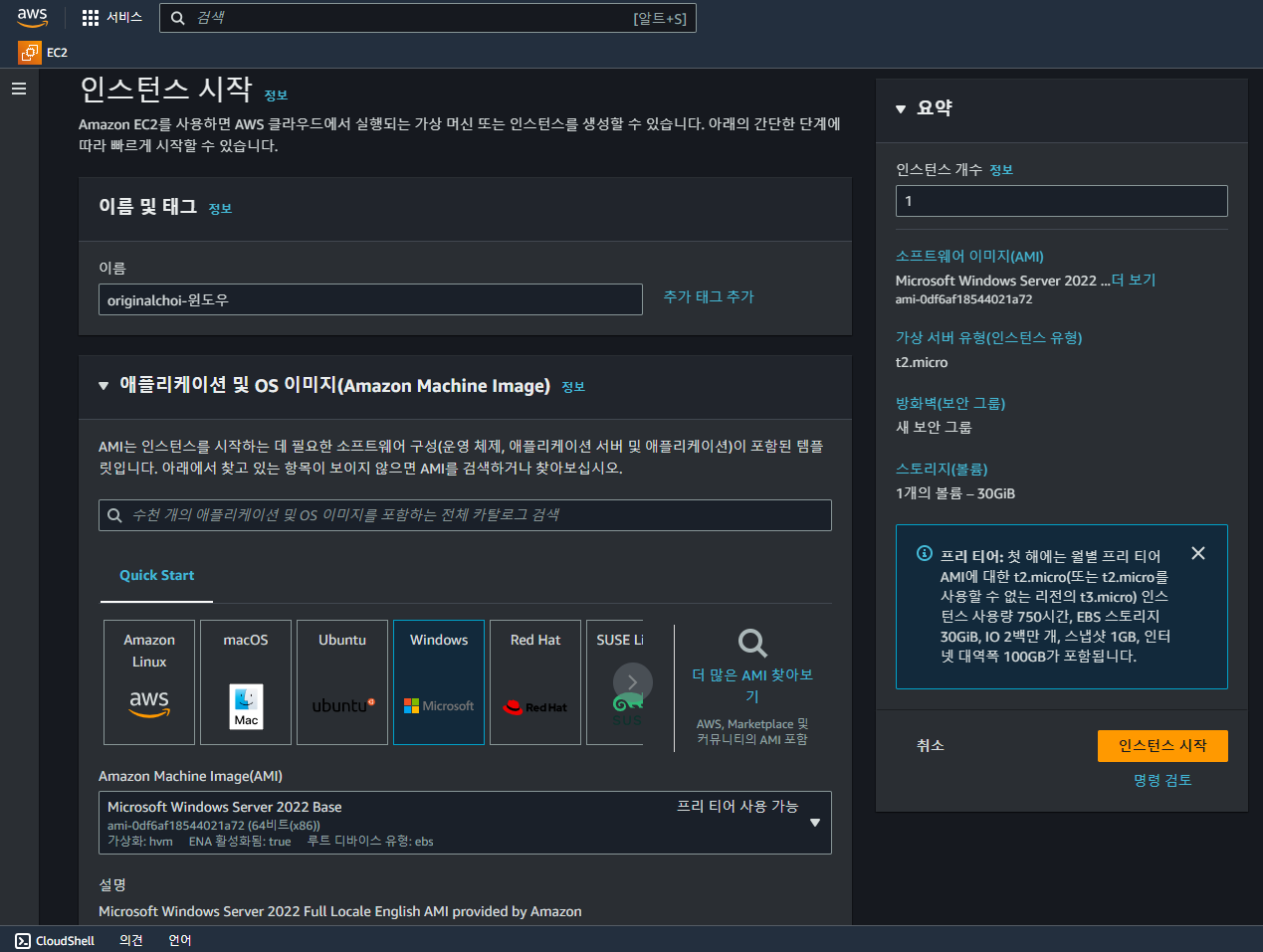Click the top 검색 search field
This screenshot has width=1263, height=952.
(x=428, y=18)
